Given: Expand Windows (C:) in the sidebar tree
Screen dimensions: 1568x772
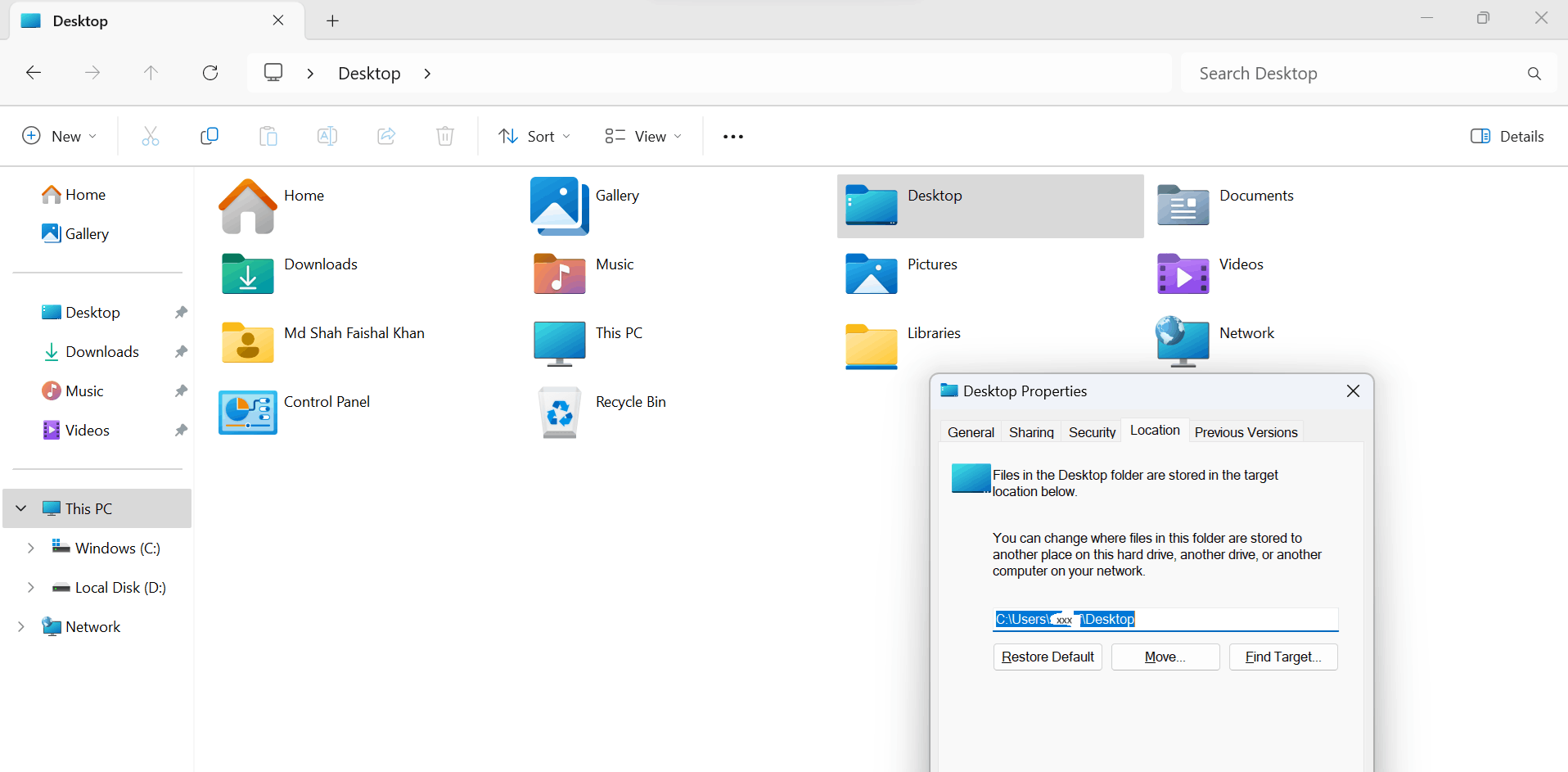Looking at the screenshot, I should point(31,548).
